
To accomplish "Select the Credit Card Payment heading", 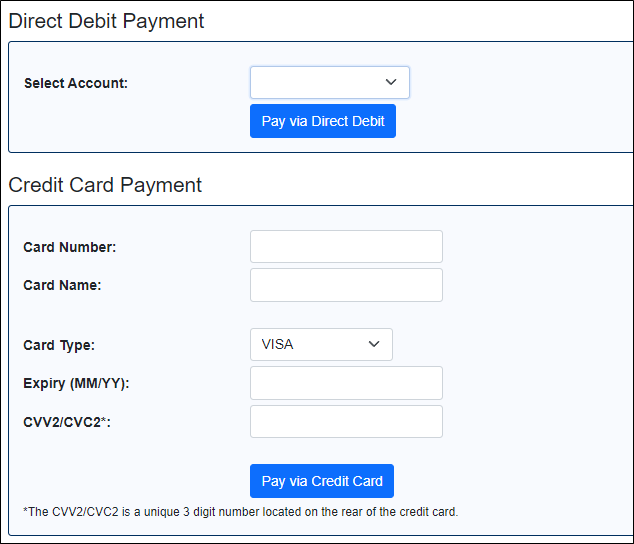I will (x=105, y=185).
